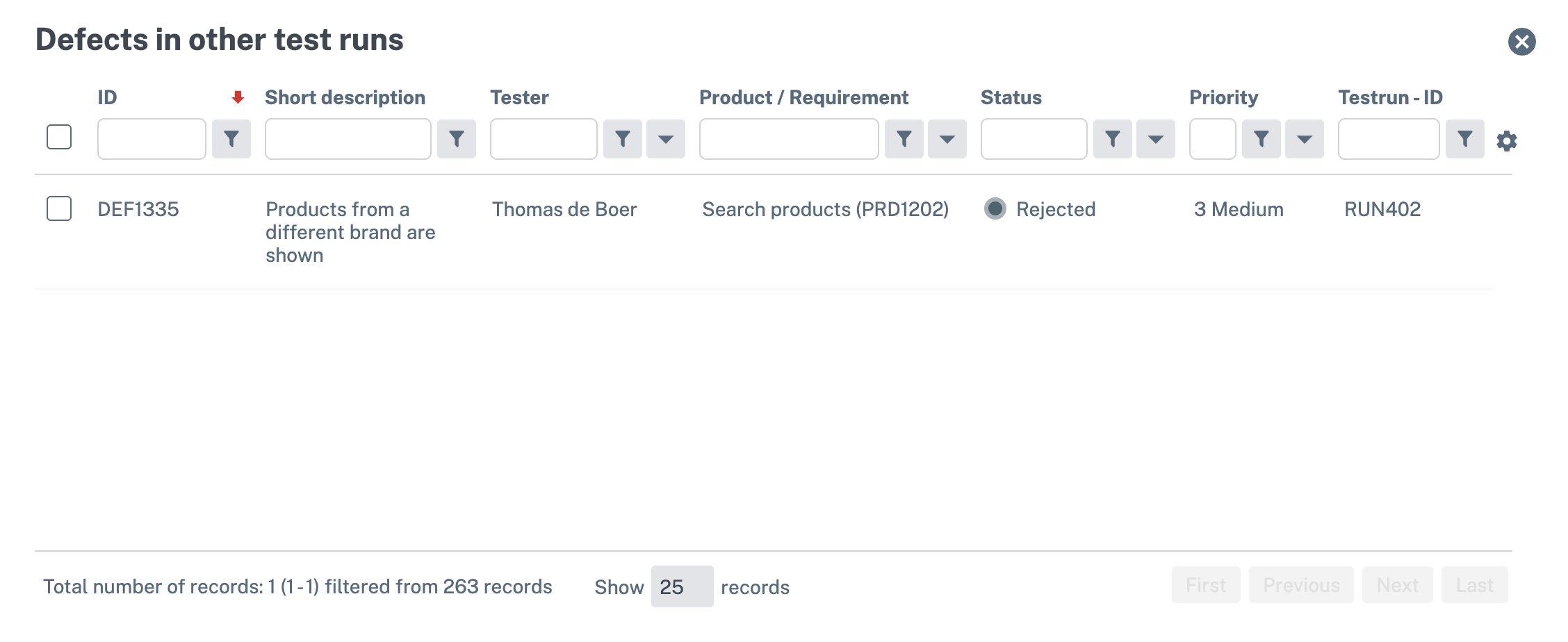Open the Status filter dropdown arrow
The width and height of the screenshot is (1568, 642).
tap(1155, 139)
